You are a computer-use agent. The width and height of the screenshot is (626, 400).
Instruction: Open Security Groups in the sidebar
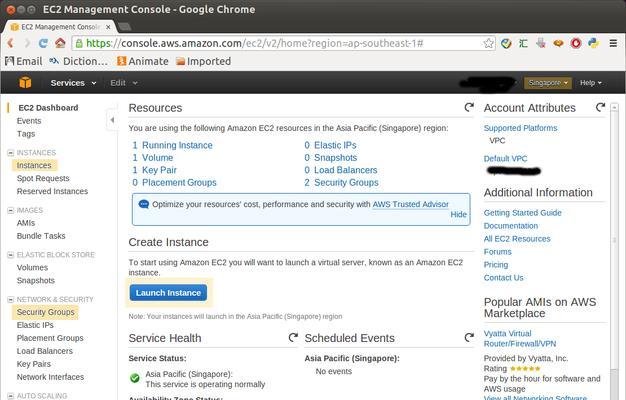[x=45, y=312]
